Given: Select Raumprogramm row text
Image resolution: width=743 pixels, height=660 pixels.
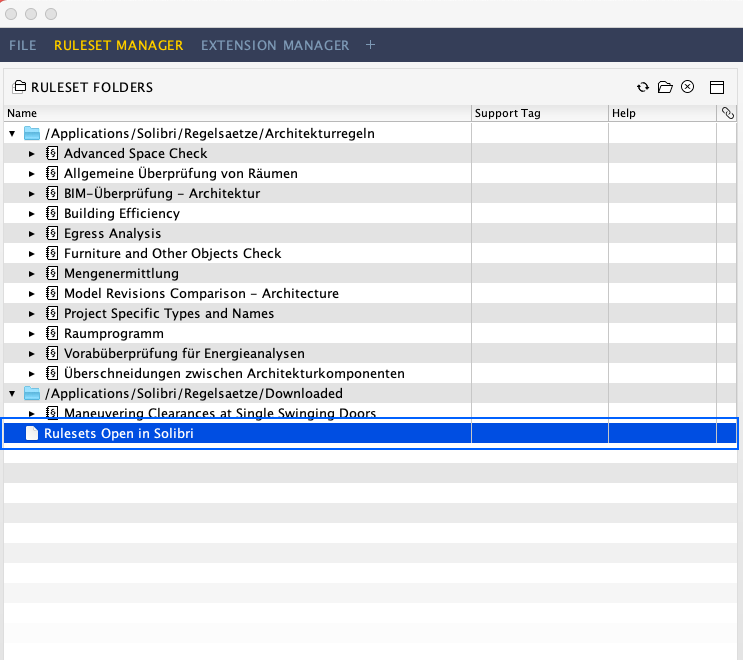Looking at the screenshot, I should point(114,333).
